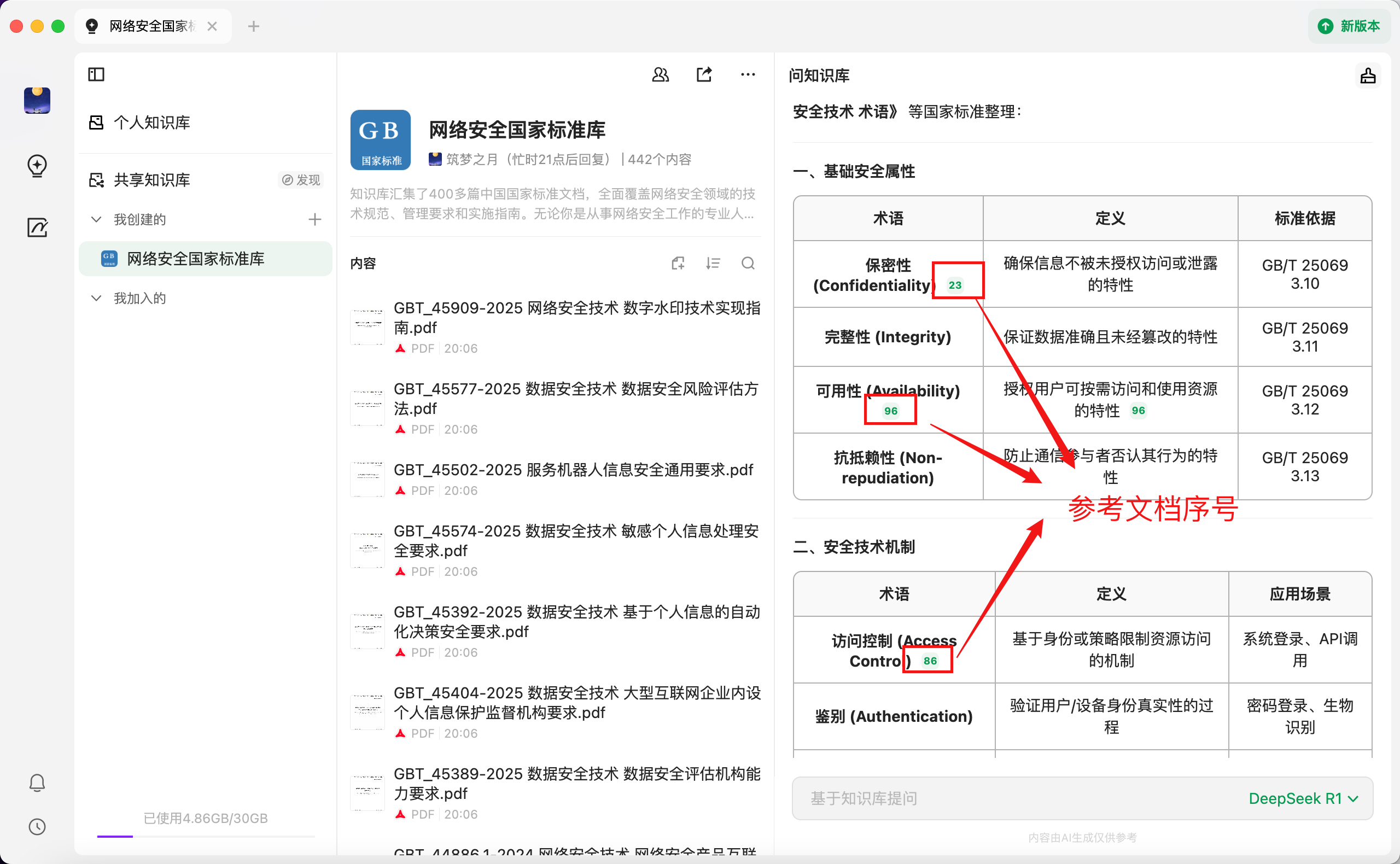Image resolution: width=1400 pixels, height=864 pixels.
Task: Open the DeepSeek R1 model dropdown
Action: (x=1303, y=798)
